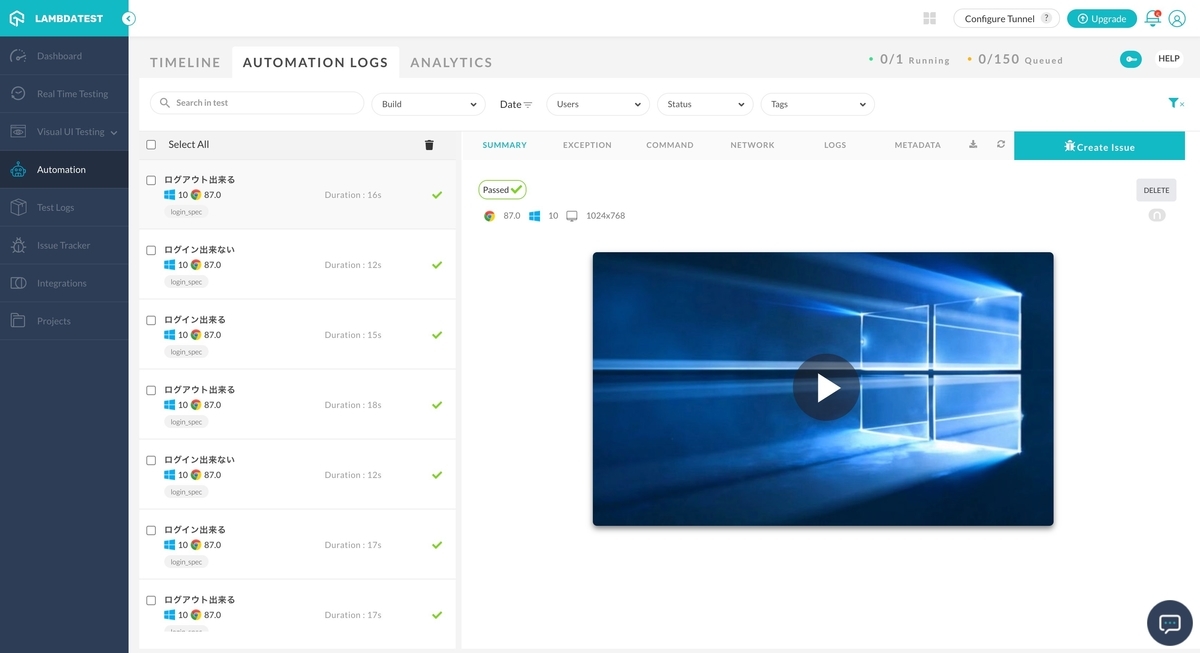Open the Command tab
Viewport: 1200px width, 653px height.
coord(670,145)
